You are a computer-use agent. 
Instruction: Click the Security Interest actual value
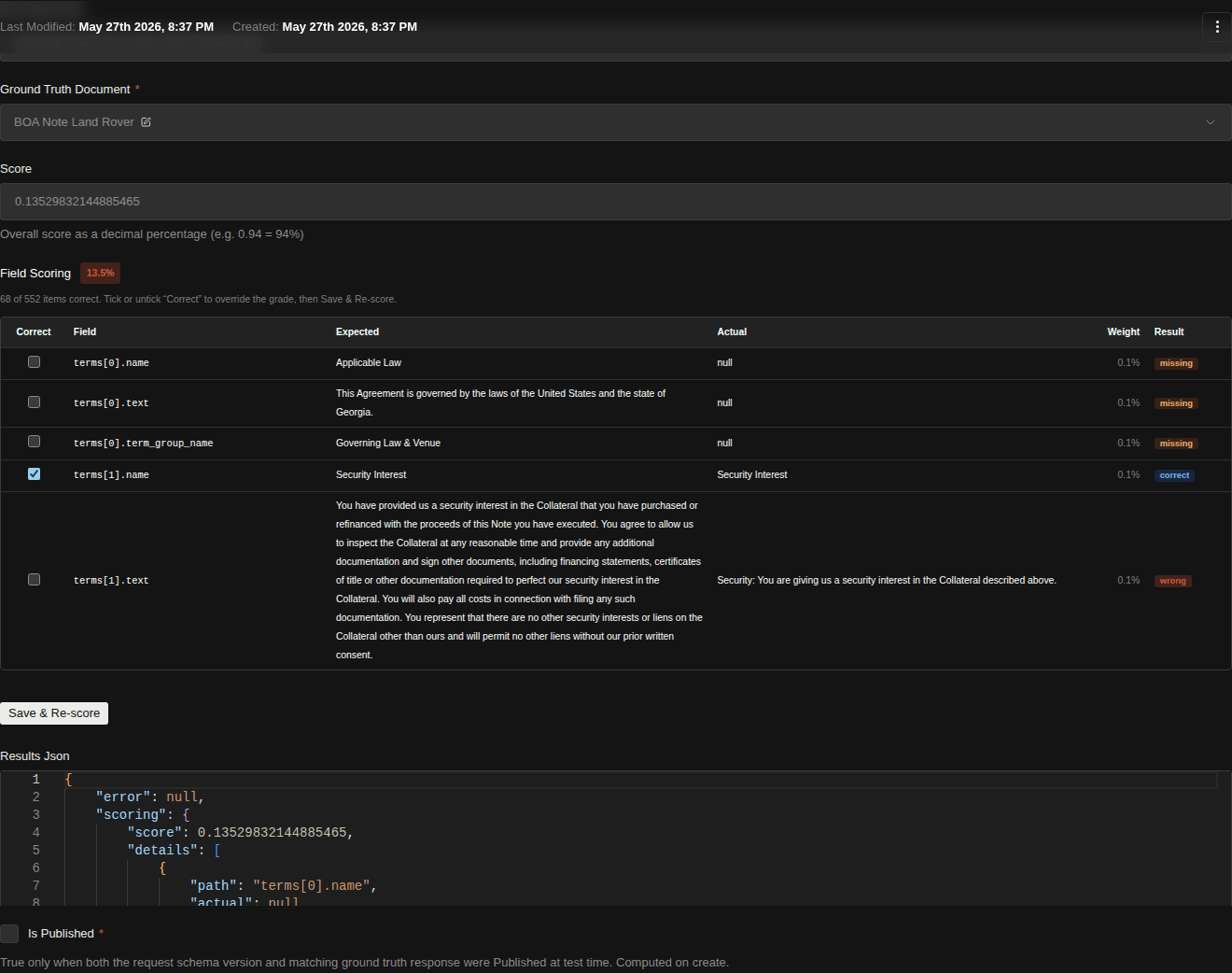pos(752,474)
